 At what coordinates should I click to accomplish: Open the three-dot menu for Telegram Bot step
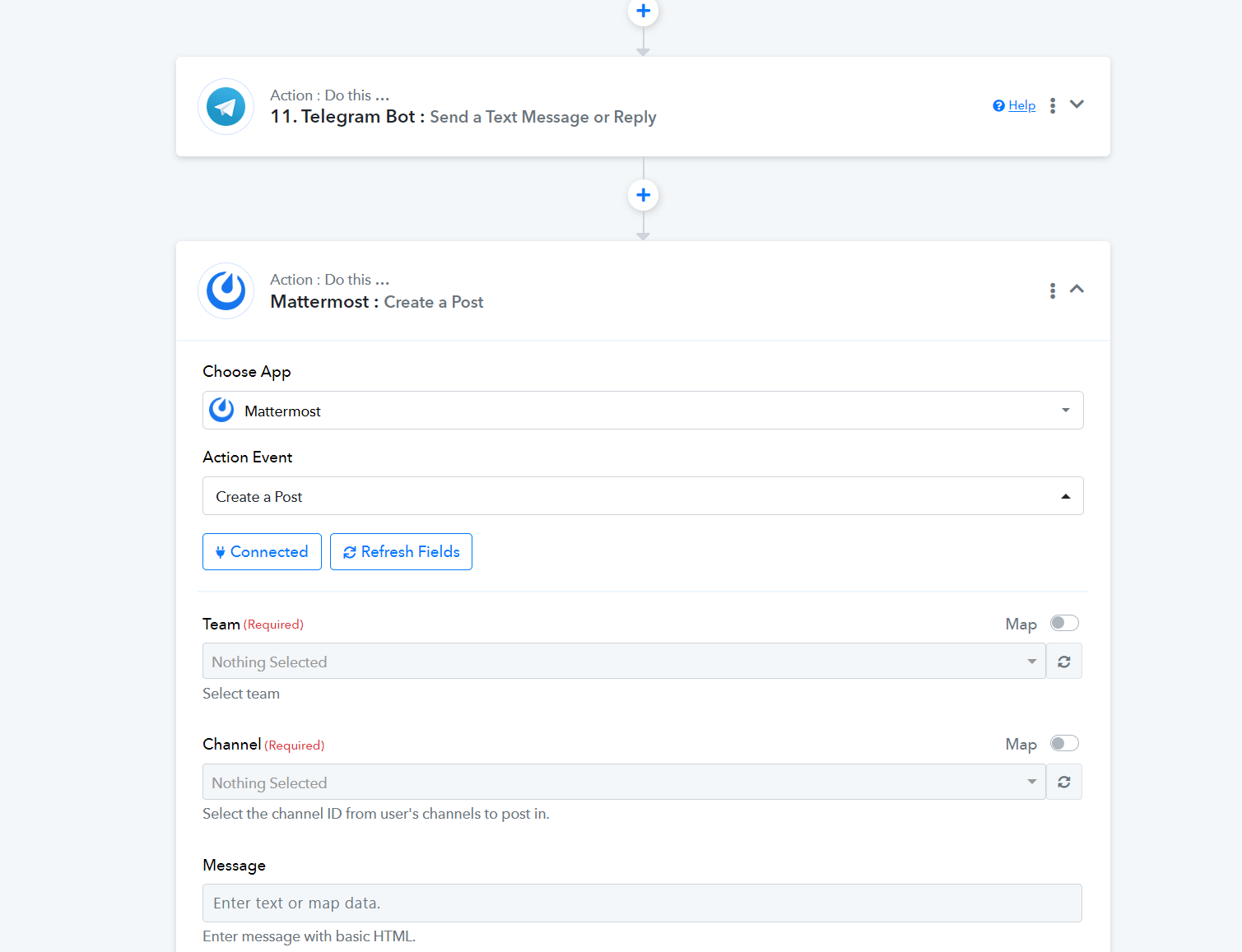tap(1053, 105)
